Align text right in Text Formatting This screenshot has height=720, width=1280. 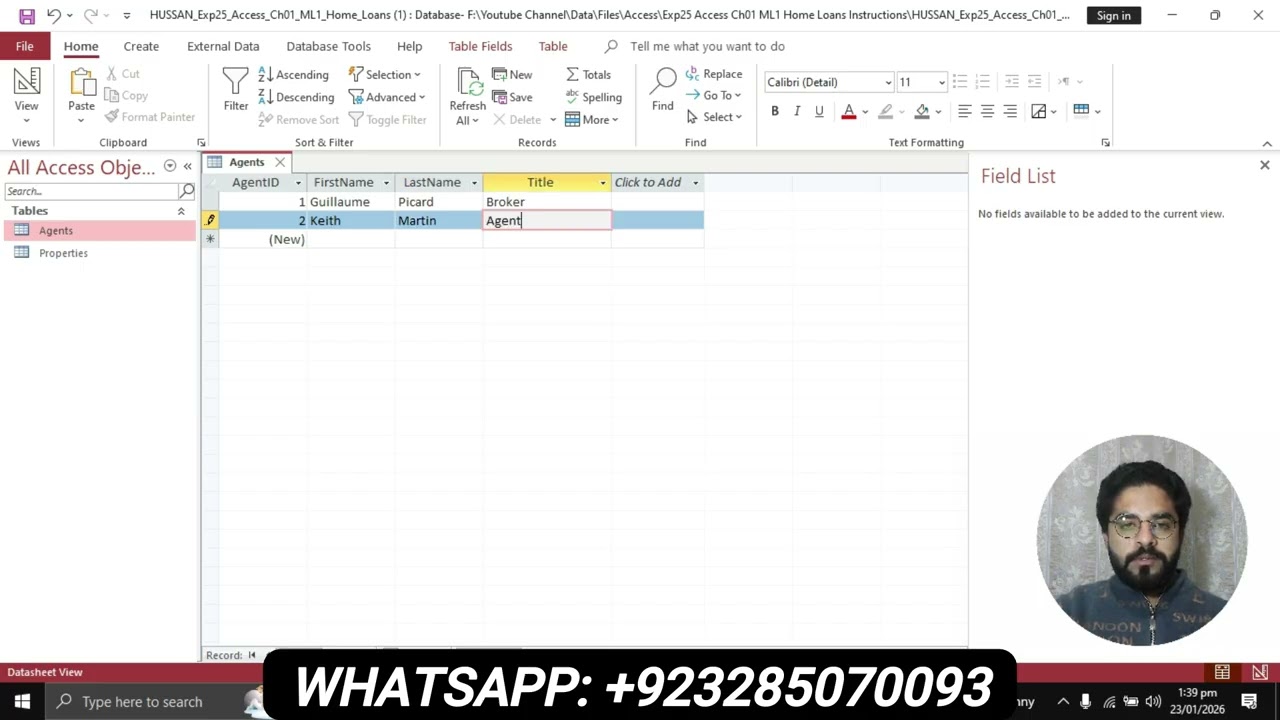tap(1010, 111)
